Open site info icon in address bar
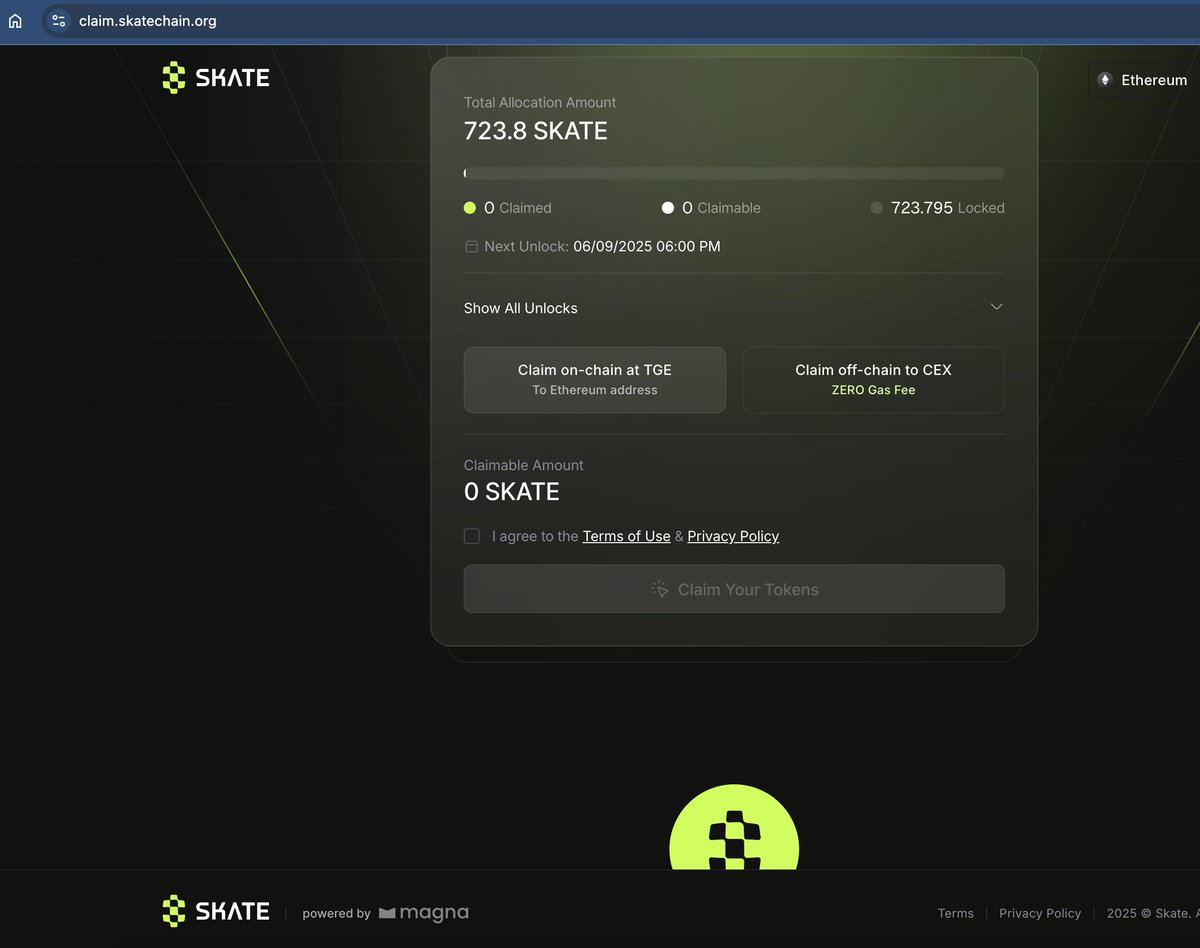 coord(58,21)
